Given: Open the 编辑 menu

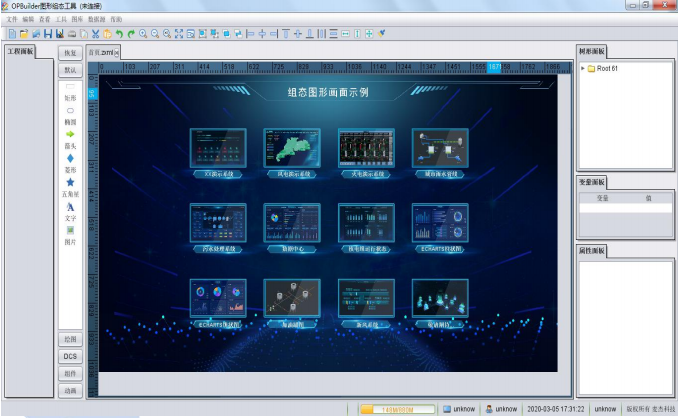Looking at the screenshot, I should 28,19.
